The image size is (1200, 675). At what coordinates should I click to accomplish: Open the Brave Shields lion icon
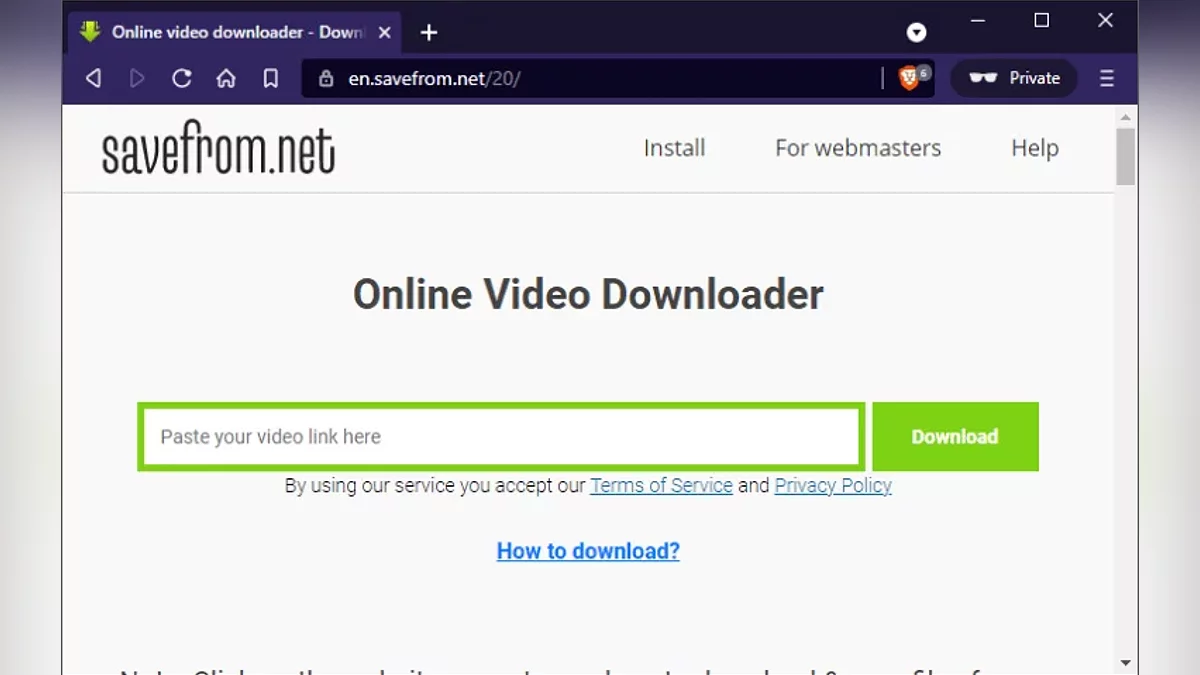(x=910, y=78)
